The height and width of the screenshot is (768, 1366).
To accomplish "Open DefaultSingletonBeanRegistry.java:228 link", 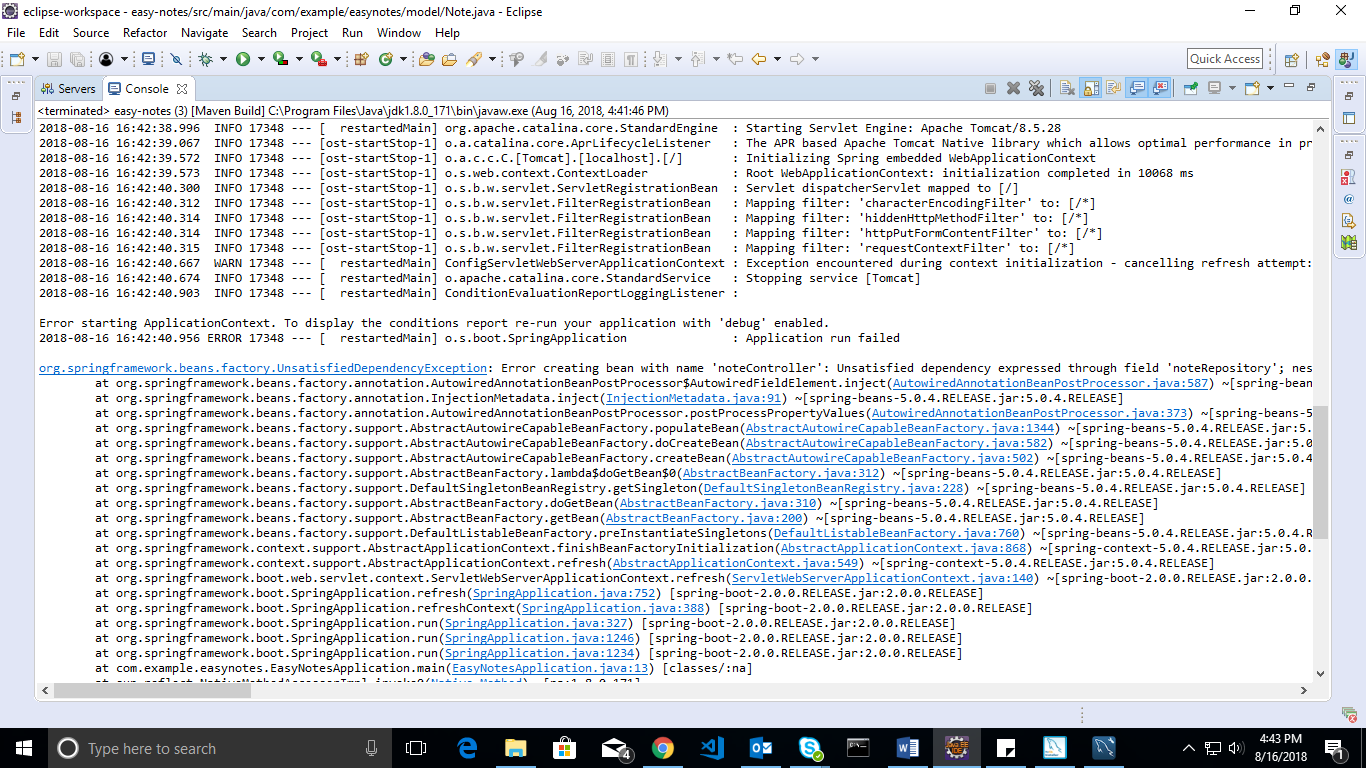I will pos(834,488).
